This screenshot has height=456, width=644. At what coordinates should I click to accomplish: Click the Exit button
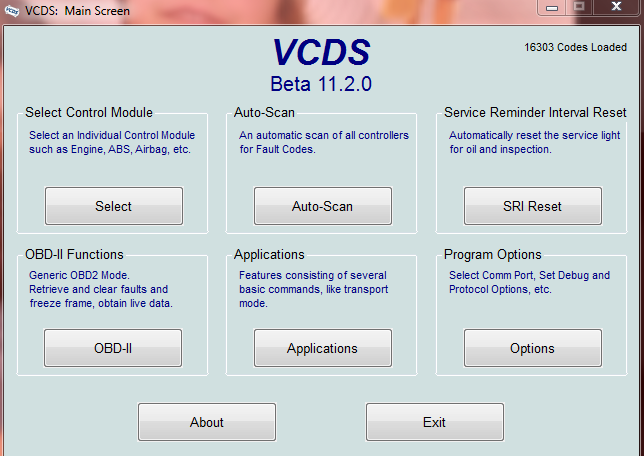(435, 422)
